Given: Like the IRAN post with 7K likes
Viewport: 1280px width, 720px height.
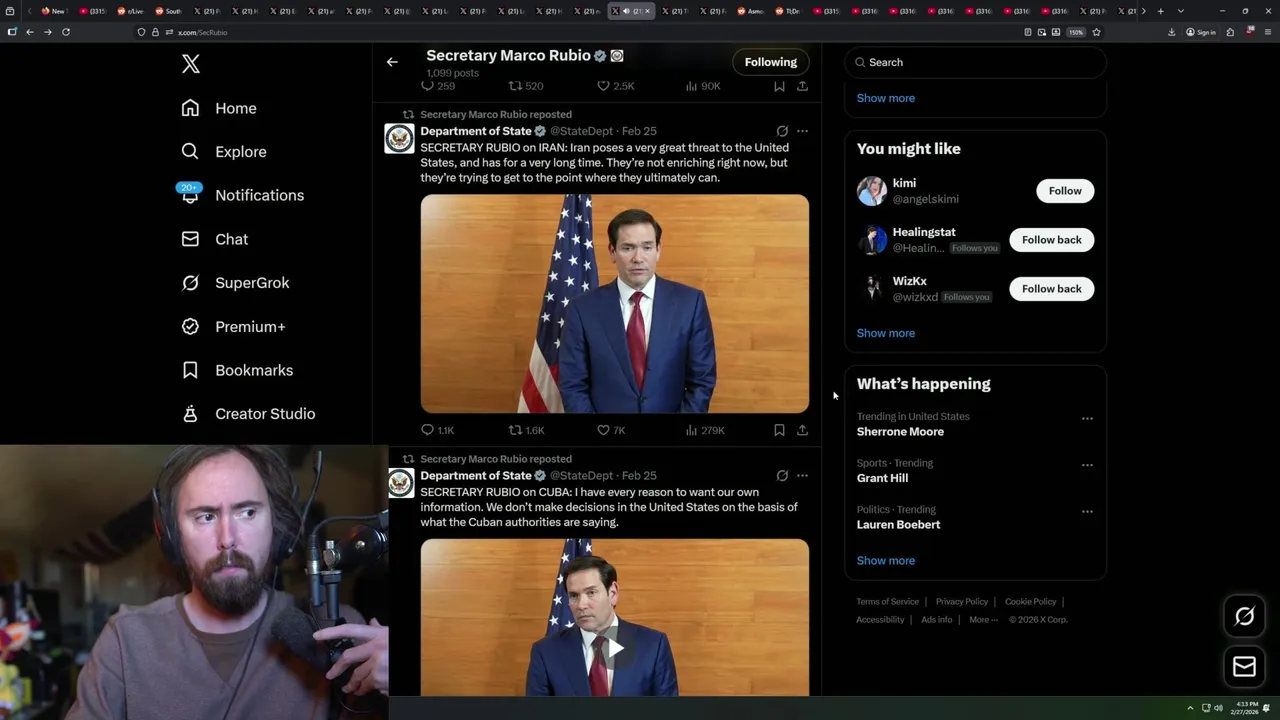Looking at the screenshot, I should point(610,430).
